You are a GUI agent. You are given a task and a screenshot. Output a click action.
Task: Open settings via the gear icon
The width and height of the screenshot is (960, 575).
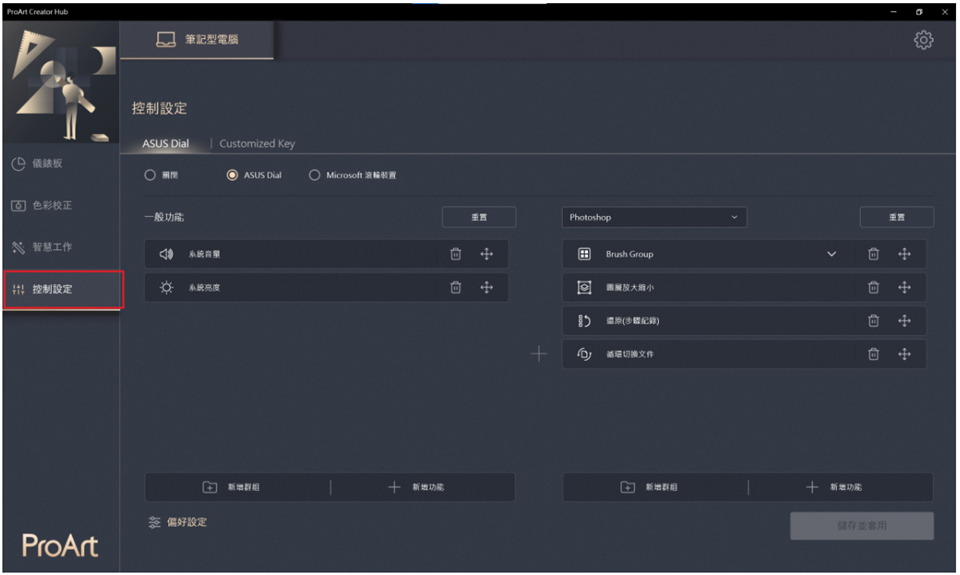[x=923, y=40]
